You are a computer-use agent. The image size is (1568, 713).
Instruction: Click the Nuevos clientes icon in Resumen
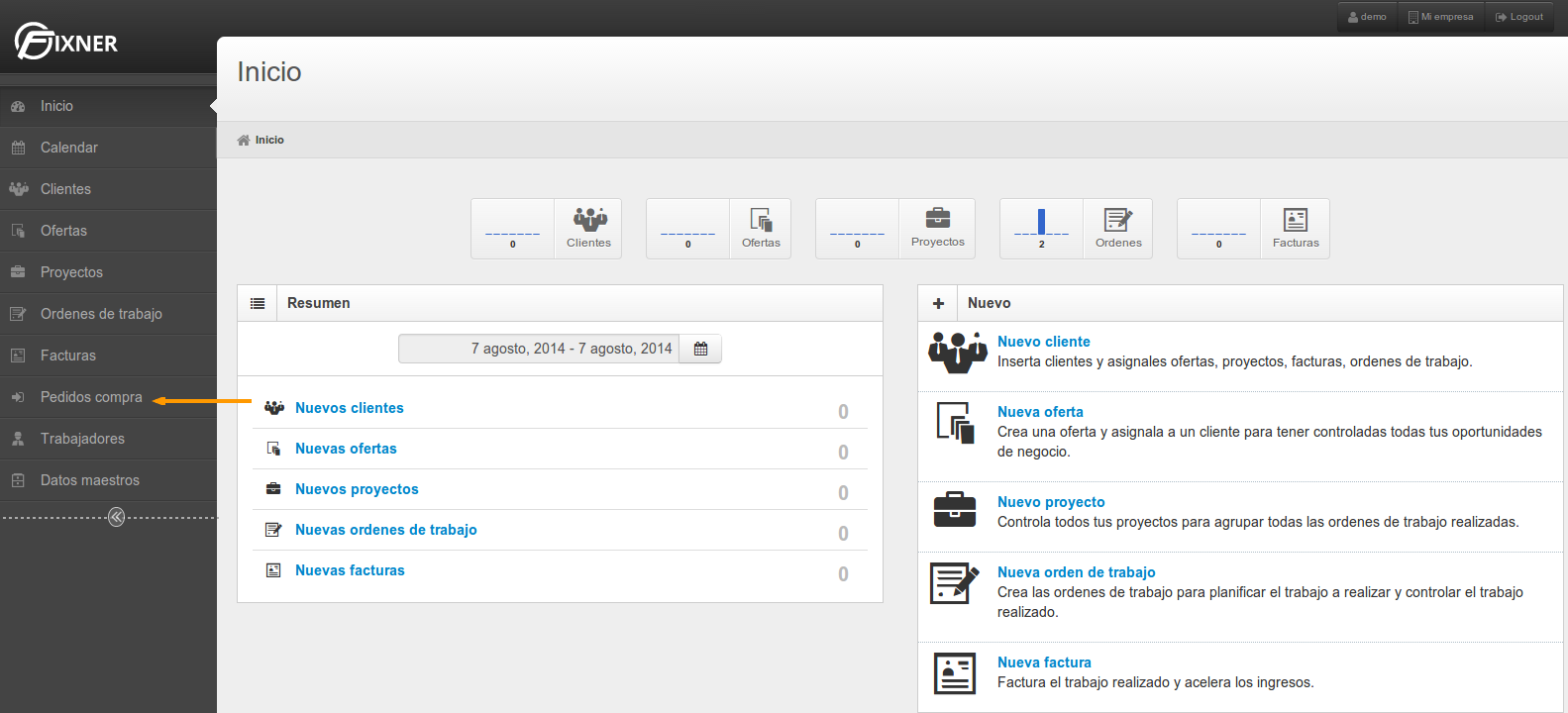274,408
